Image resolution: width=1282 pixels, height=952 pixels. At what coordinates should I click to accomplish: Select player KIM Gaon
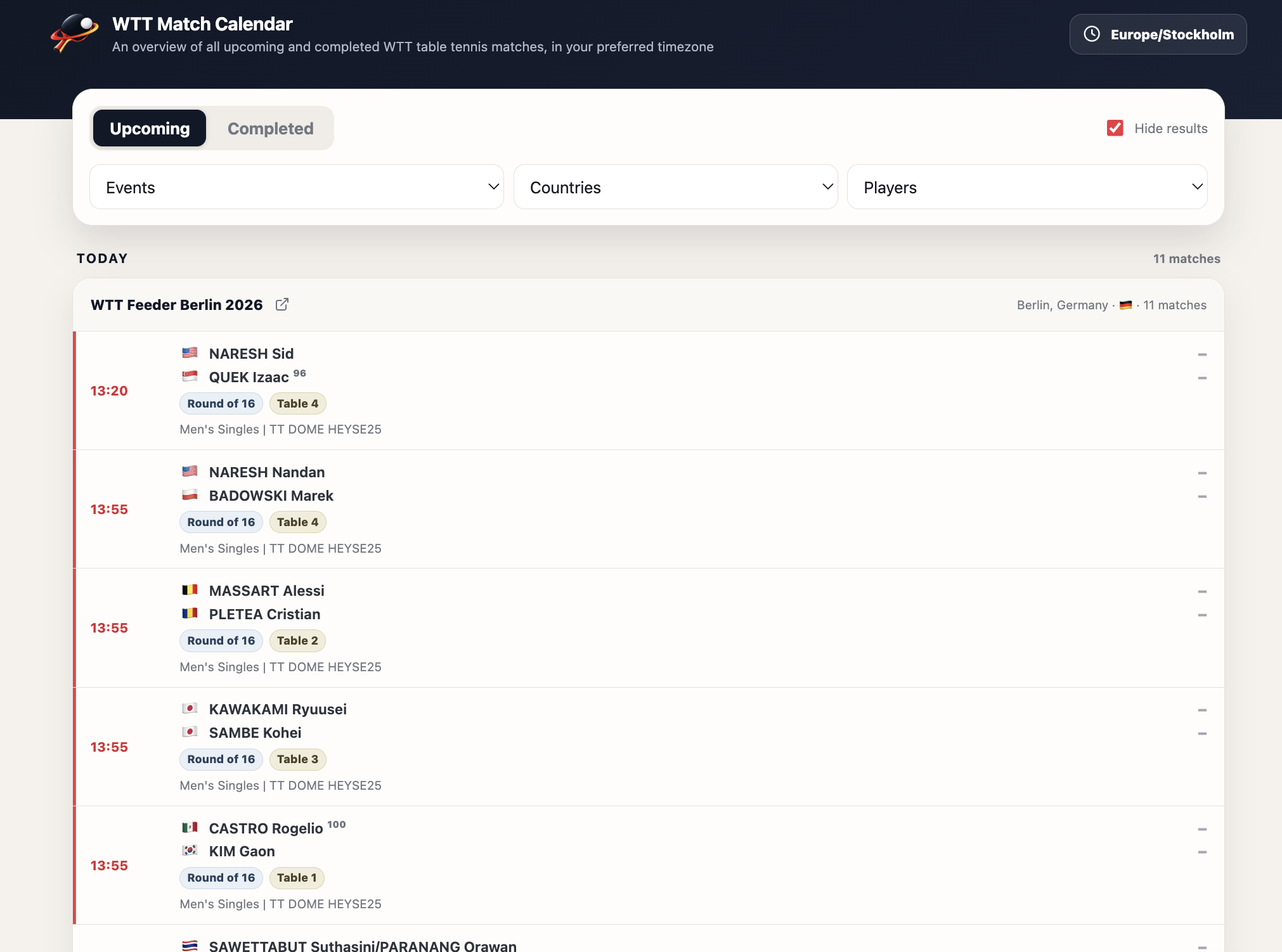(242, 851)
